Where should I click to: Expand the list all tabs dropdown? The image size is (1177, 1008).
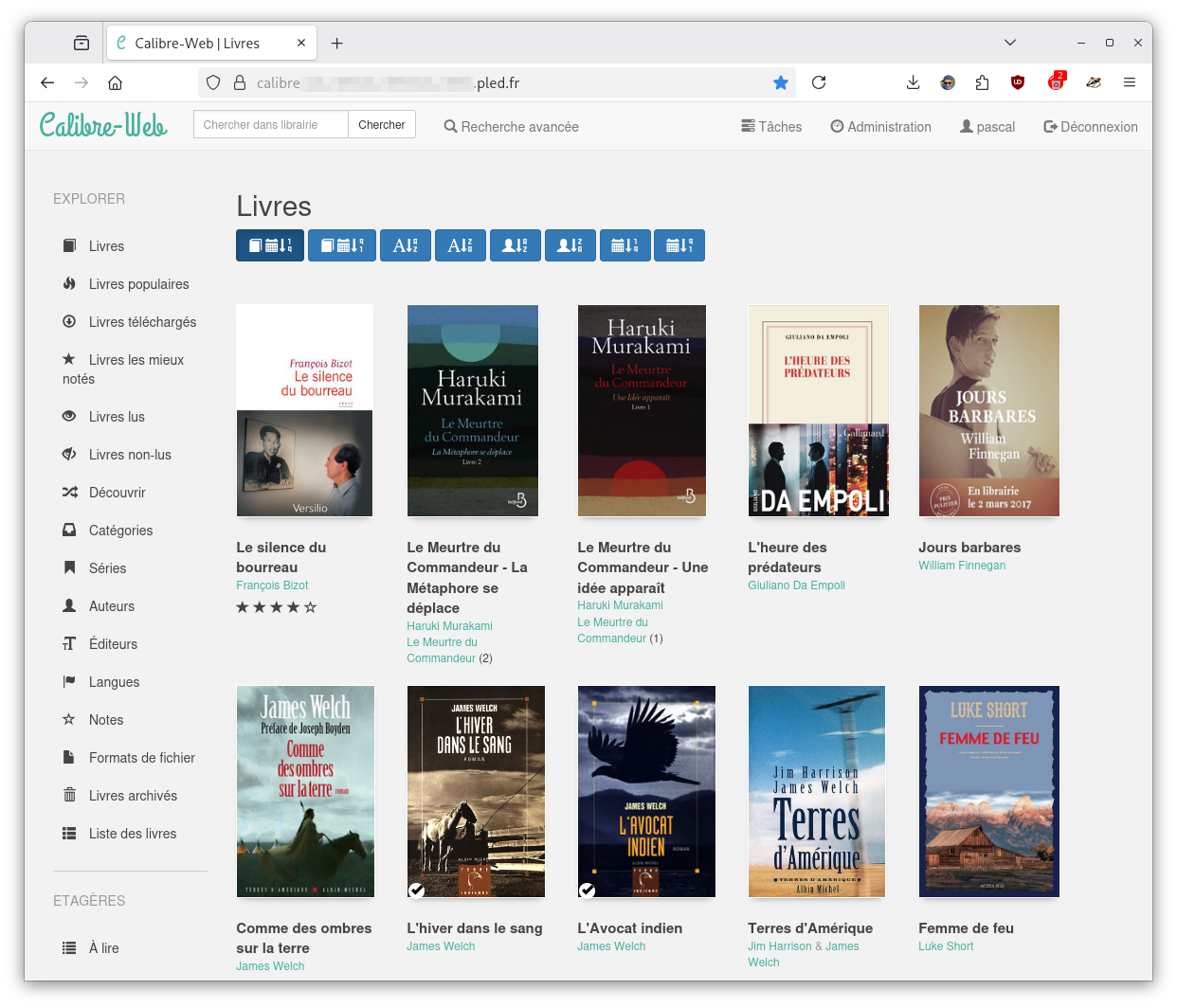(1010, 43)
